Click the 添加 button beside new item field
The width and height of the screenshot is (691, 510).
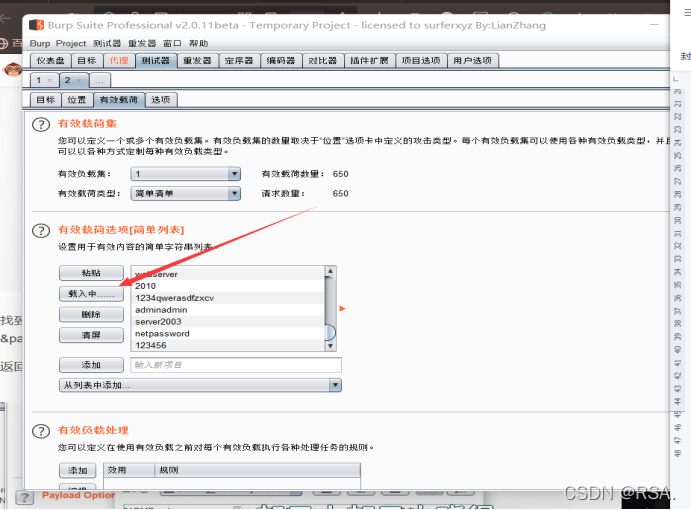click(x=91, y=365)
